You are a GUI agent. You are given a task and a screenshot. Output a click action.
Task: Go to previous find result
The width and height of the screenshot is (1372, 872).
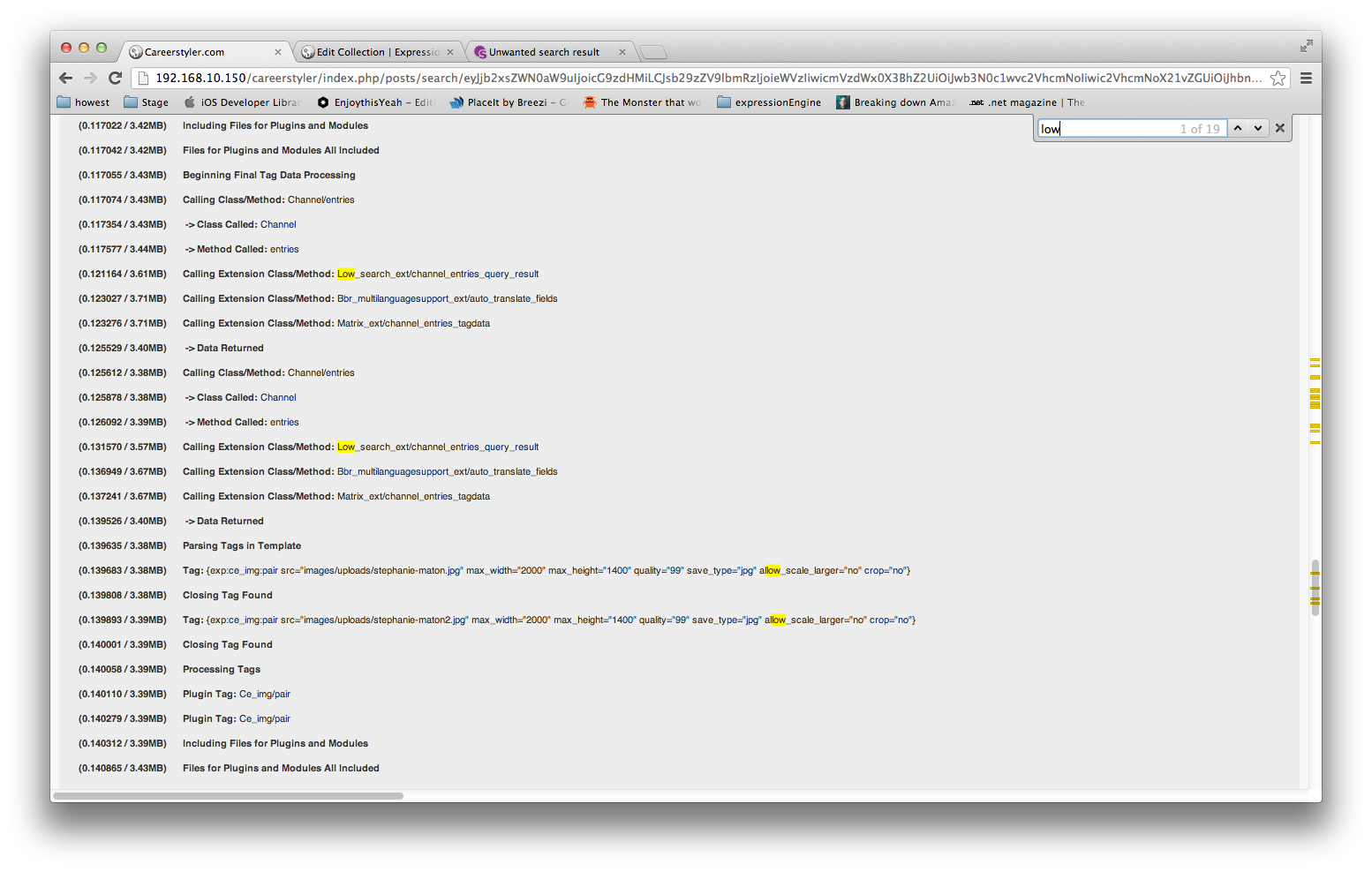tap(1238, 129)
